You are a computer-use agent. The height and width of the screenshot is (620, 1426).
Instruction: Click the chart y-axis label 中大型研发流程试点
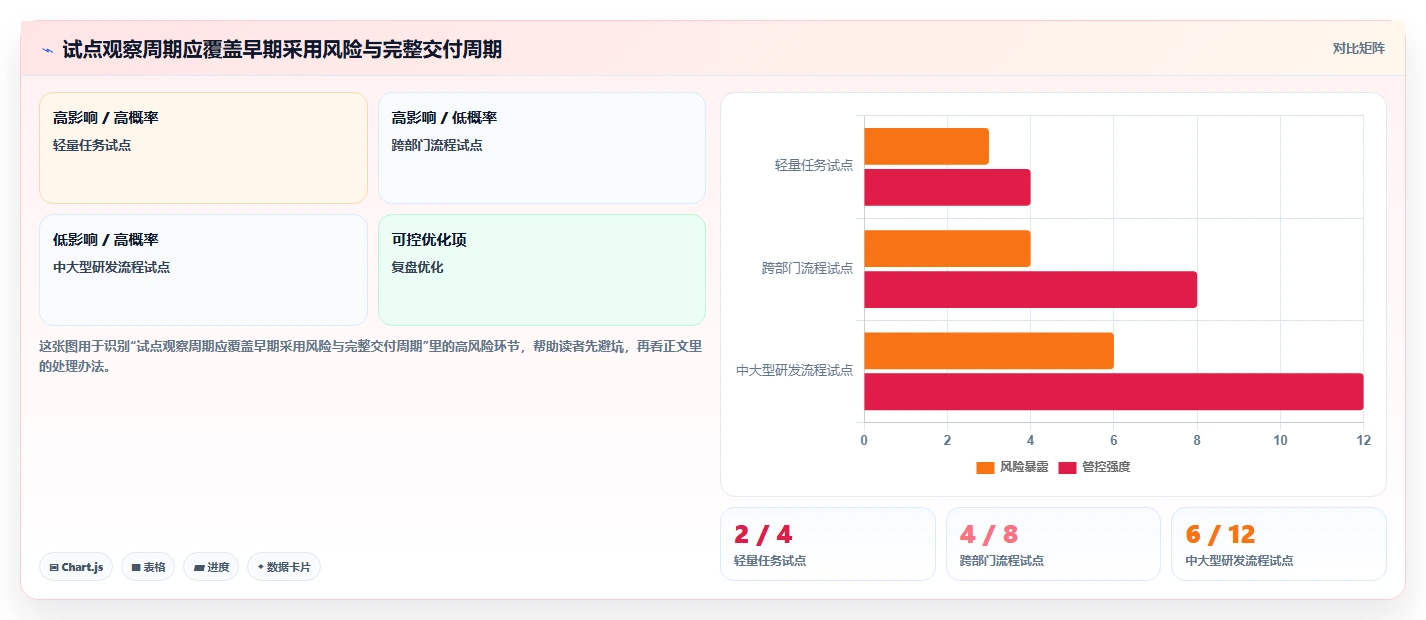point(795,370)
